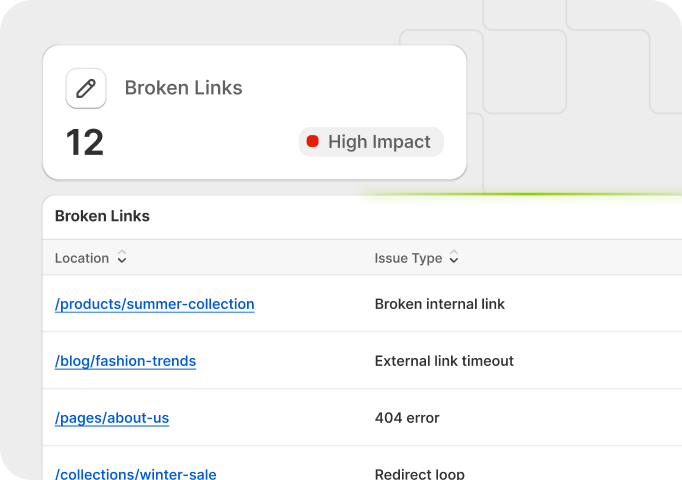Toggle the Location column sort arrows
The image size is (682, 480).
122,258
